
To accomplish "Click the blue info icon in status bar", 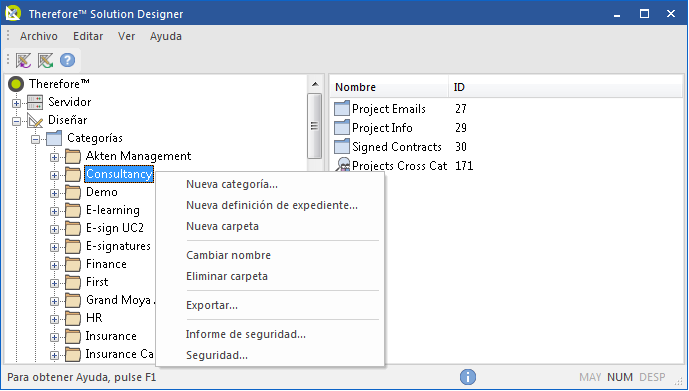I will click(x=468, y=377).
